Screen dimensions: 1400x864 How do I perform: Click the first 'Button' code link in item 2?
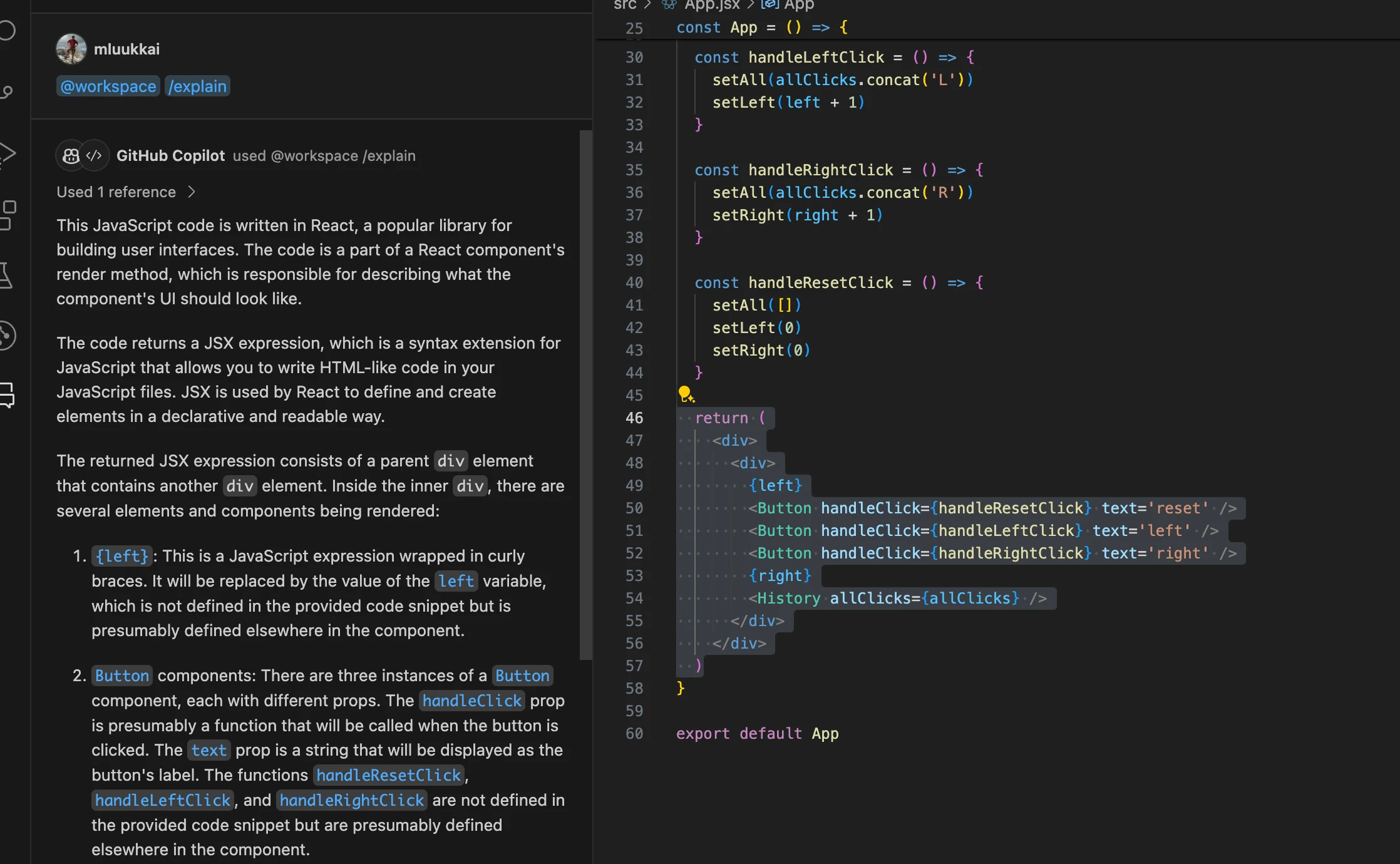click(122, 676)
